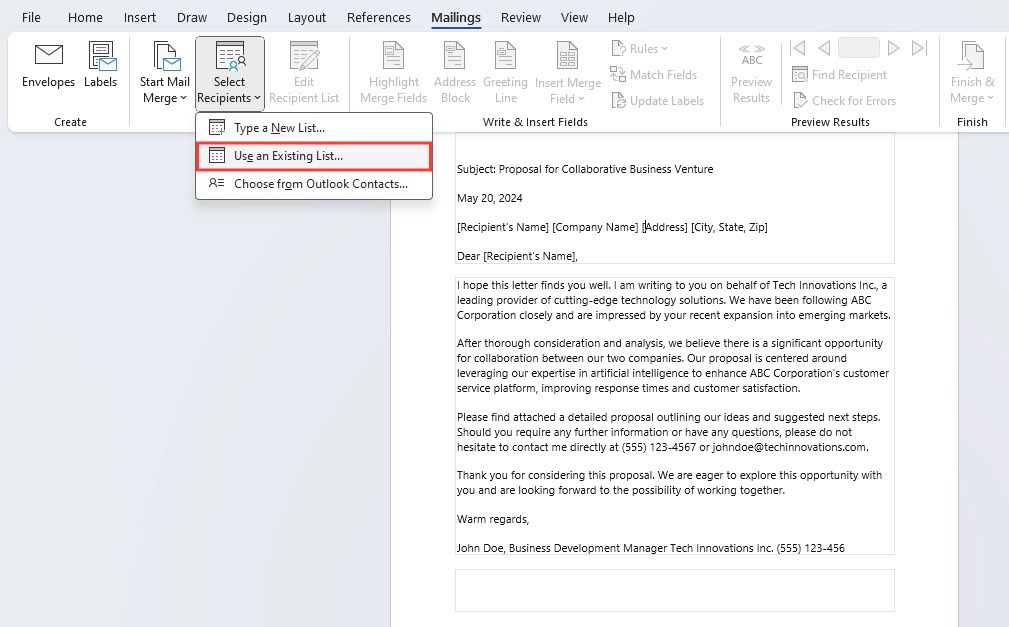Open the Envelopes tool
The image size is (1009, 627).
(x=48, y=66)
